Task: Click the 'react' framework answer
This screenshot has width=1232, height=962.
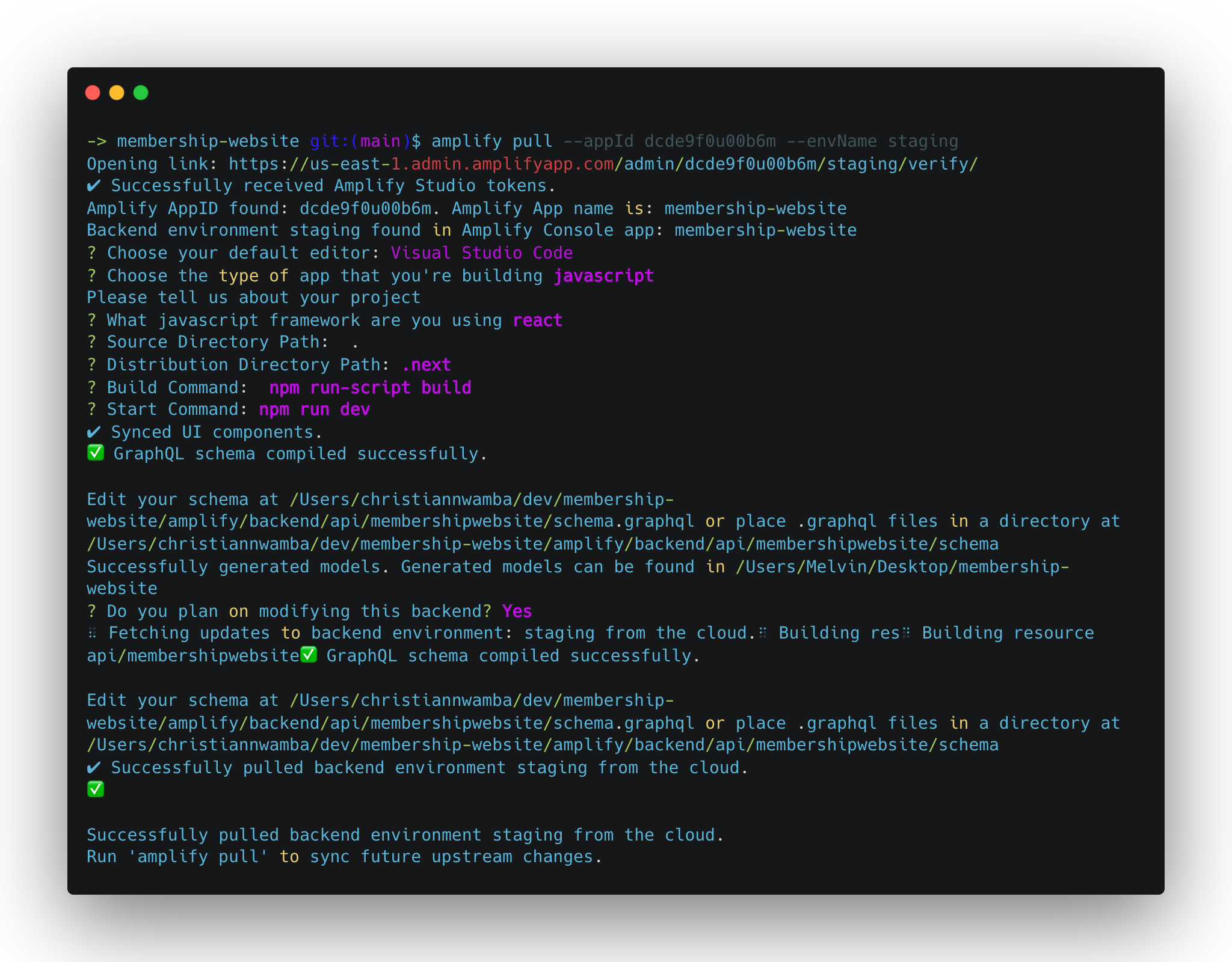Action: [x=538, y=320]
